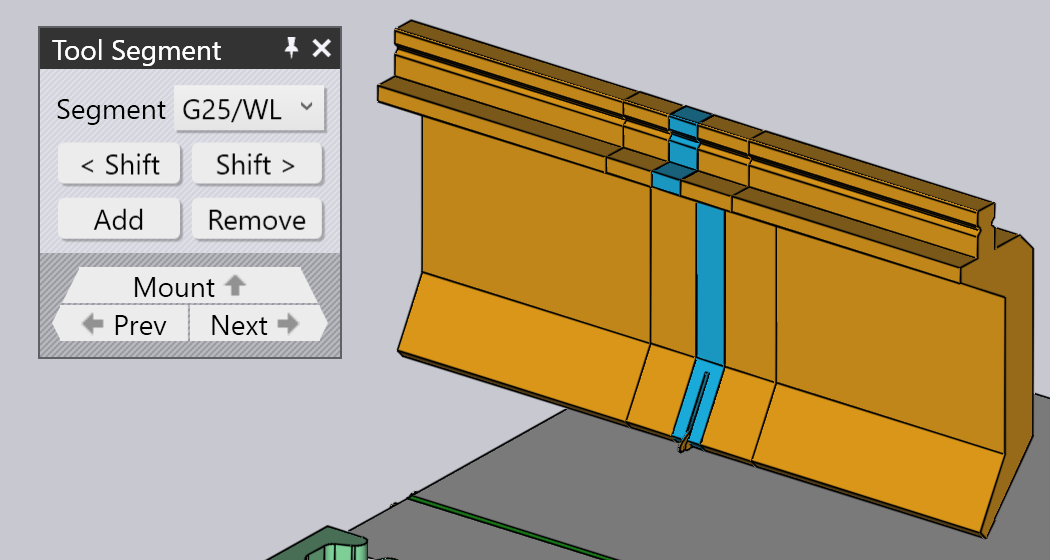The image size is (1050, 560).
Task: Click the dropdown chevron beside G25/WL
Action: pos(307,107)
